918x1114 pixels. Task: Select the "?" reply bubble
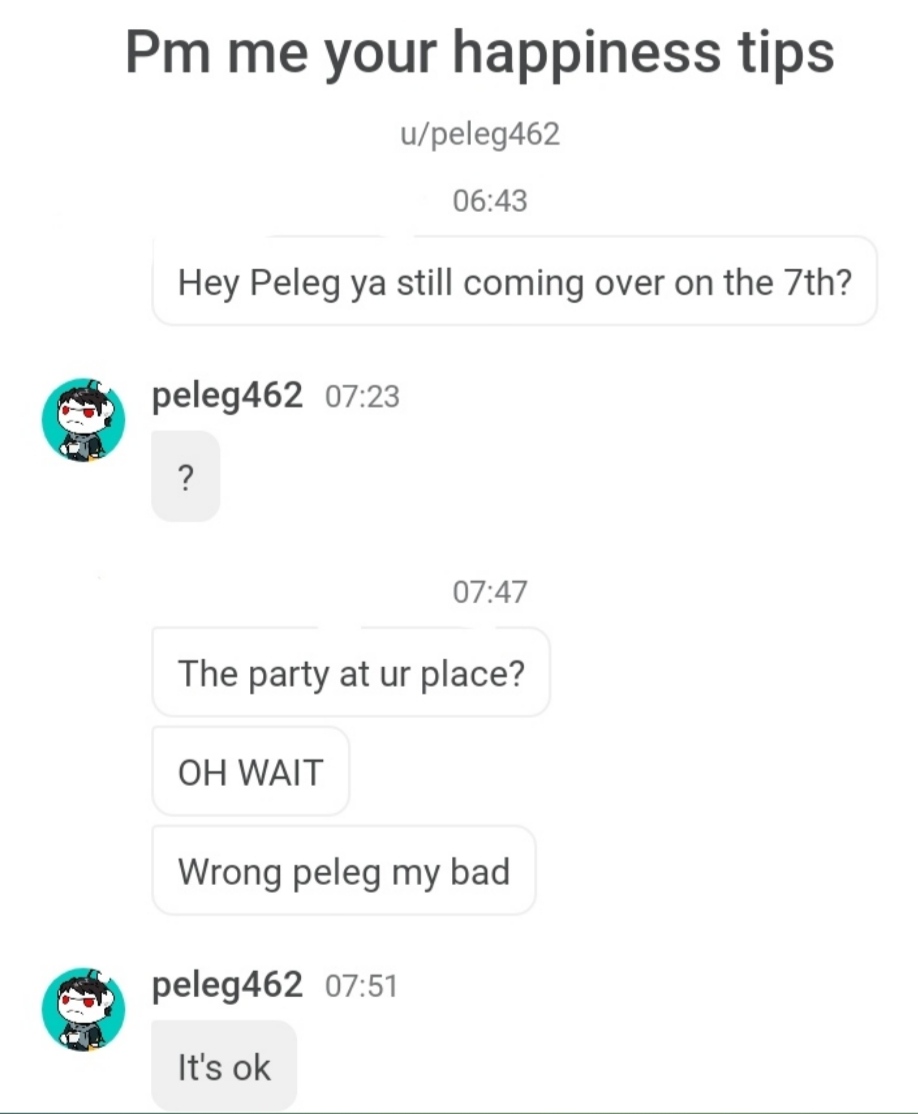[186, 477]
